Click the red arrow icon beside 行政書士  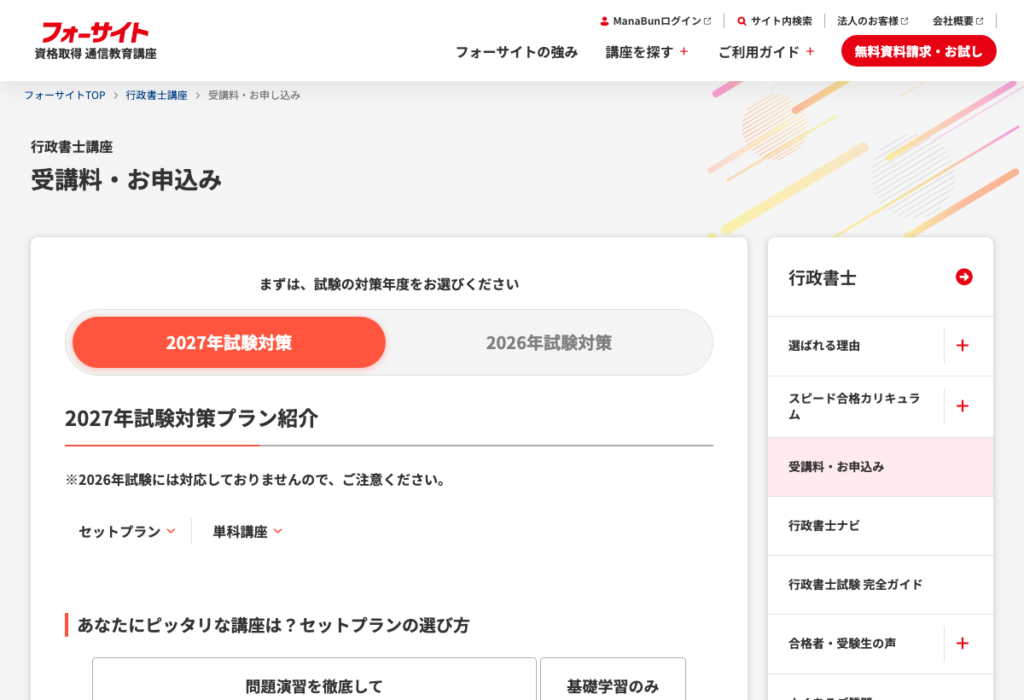coord(963,277)
